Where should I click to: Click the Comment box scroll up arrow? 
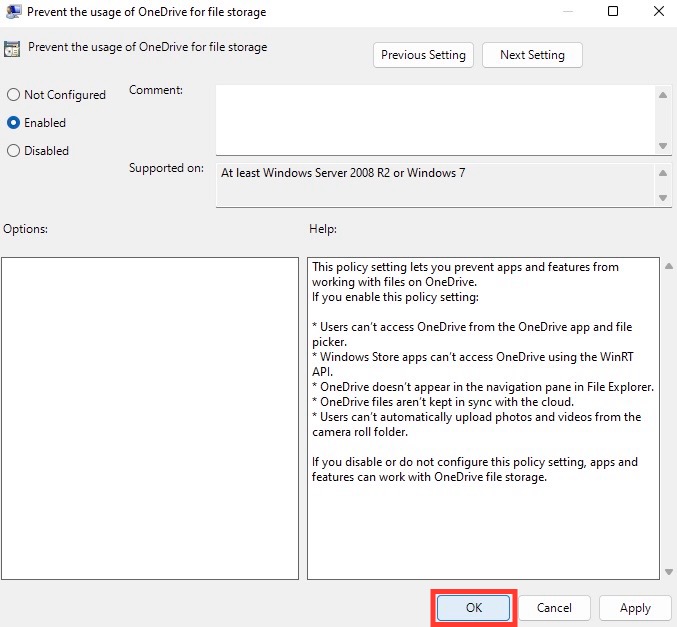[x=663, y=95]
